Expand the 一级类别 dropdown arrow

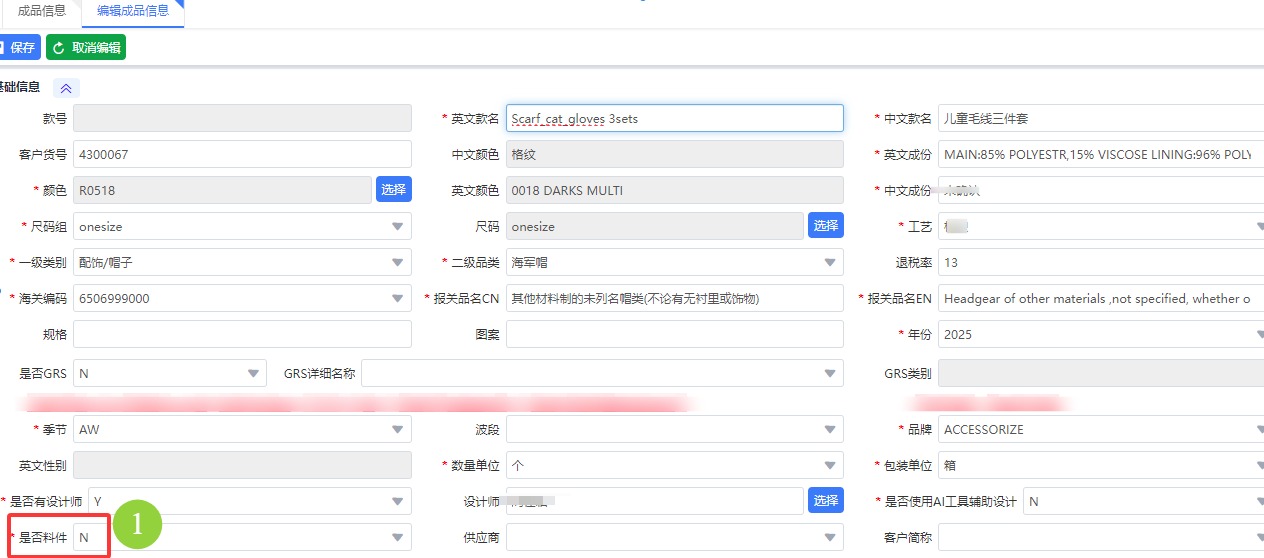click(398, 263)
